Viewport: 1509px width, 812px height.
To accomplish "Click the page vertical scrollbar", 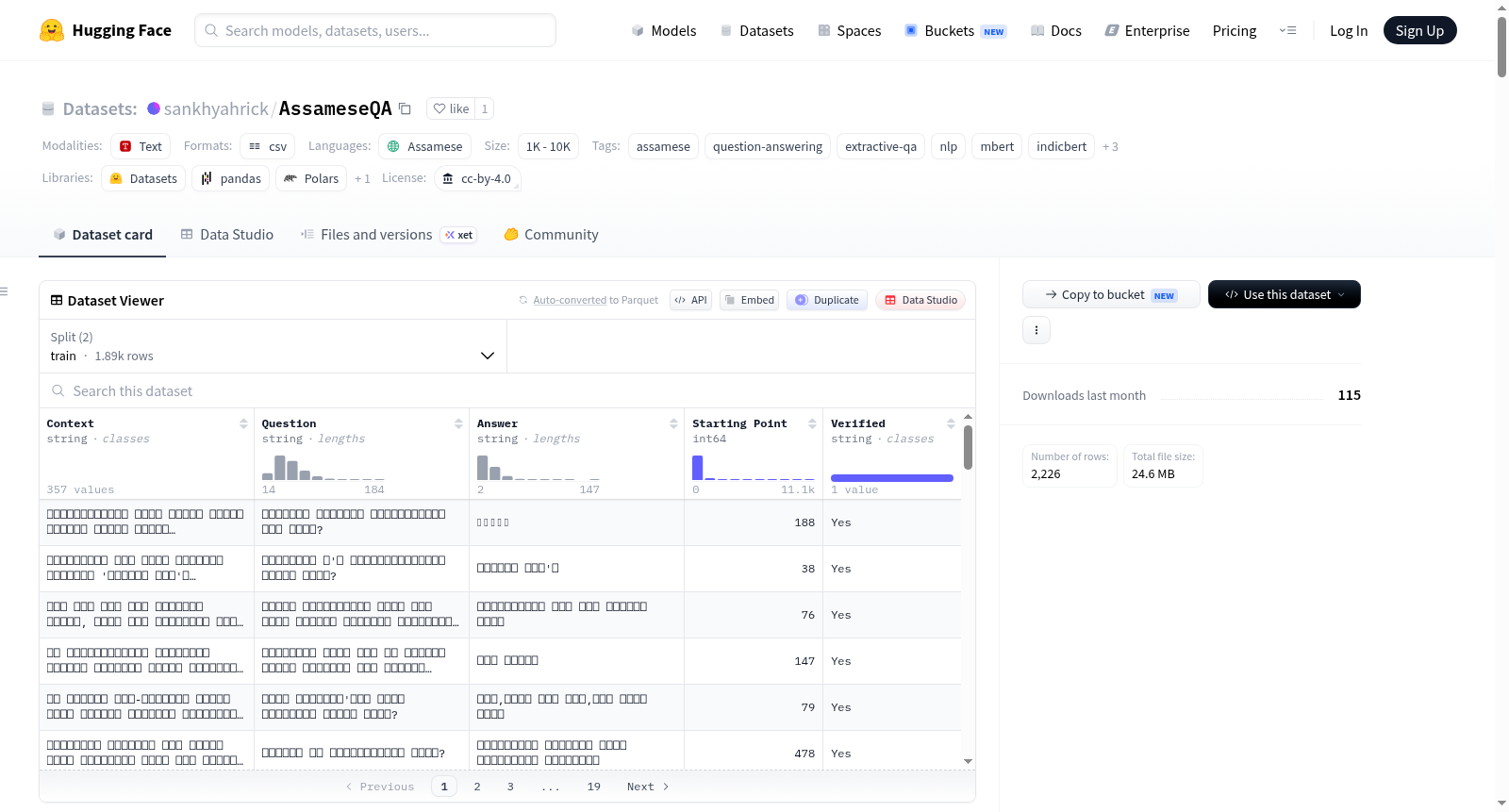I will tap(1501, 46).
